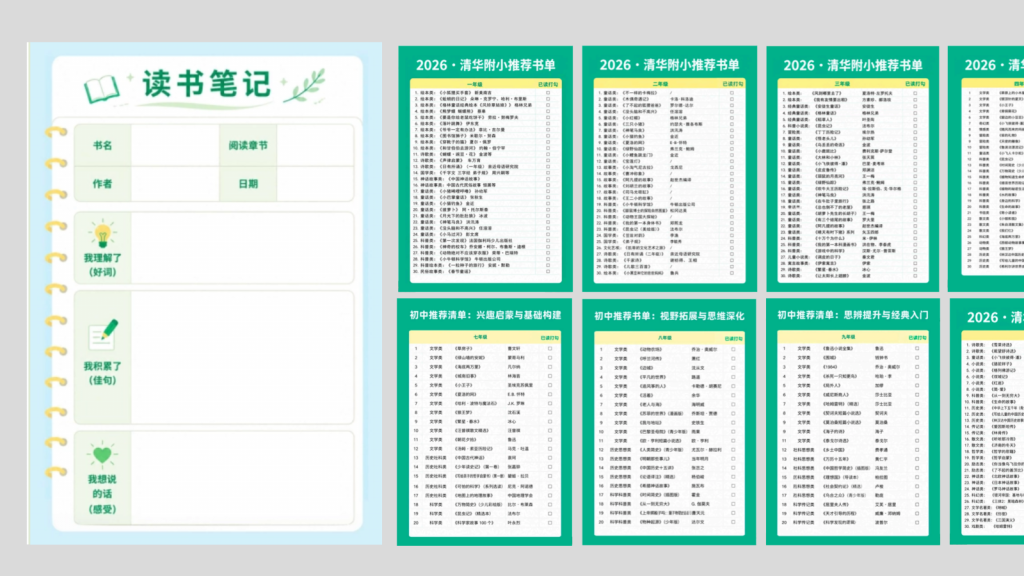This screenshot has width=1024, height=576.
Task: Click the 七年级 column header
Action: tap(480, 337)
